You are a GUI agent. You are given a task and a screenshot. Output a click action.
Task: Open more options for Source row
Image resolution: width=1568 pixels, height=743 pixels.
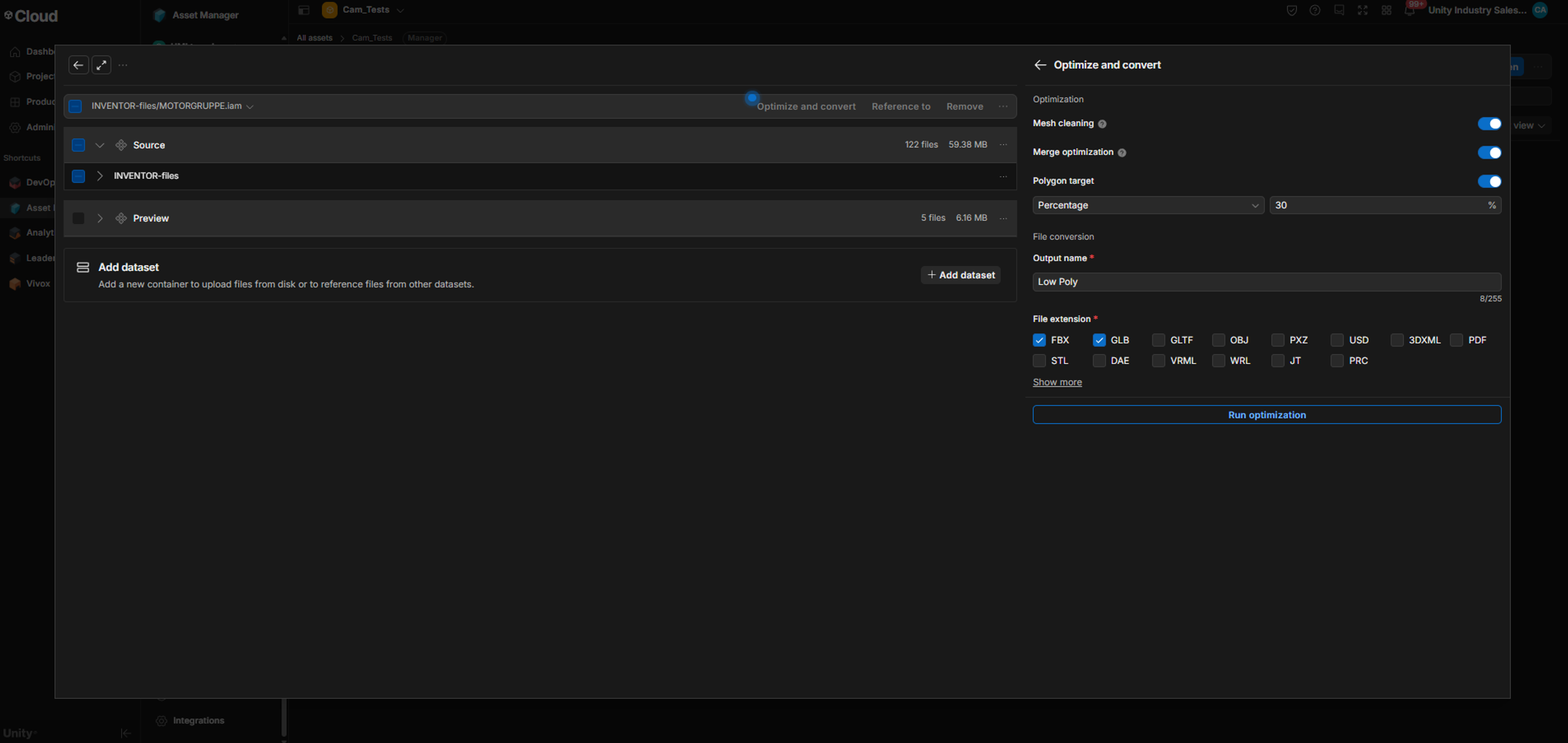[1002, 145]
